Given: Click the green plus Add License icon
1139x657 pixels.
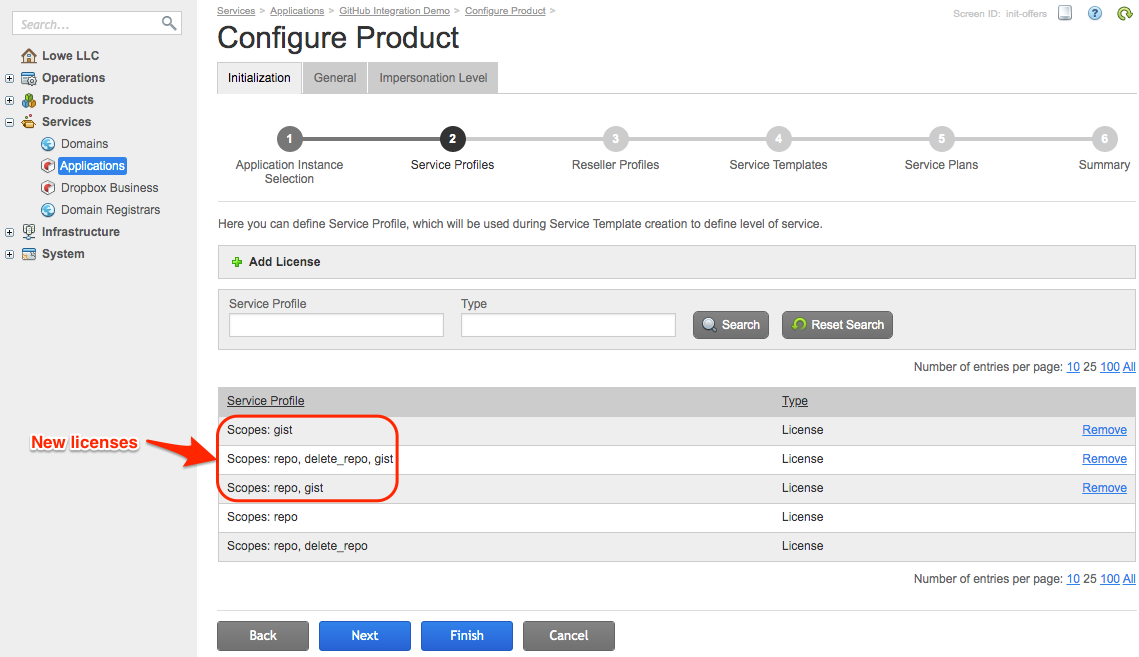Looking at the screenshot, I should (237, 262).
